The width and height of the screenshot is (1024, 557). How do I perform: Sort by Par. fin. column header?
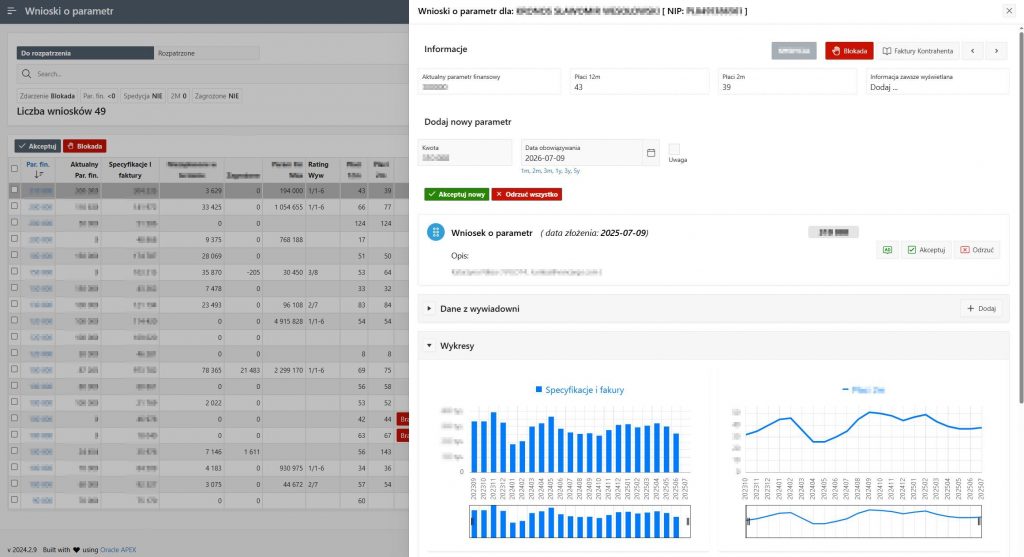[x=38, y=165]
